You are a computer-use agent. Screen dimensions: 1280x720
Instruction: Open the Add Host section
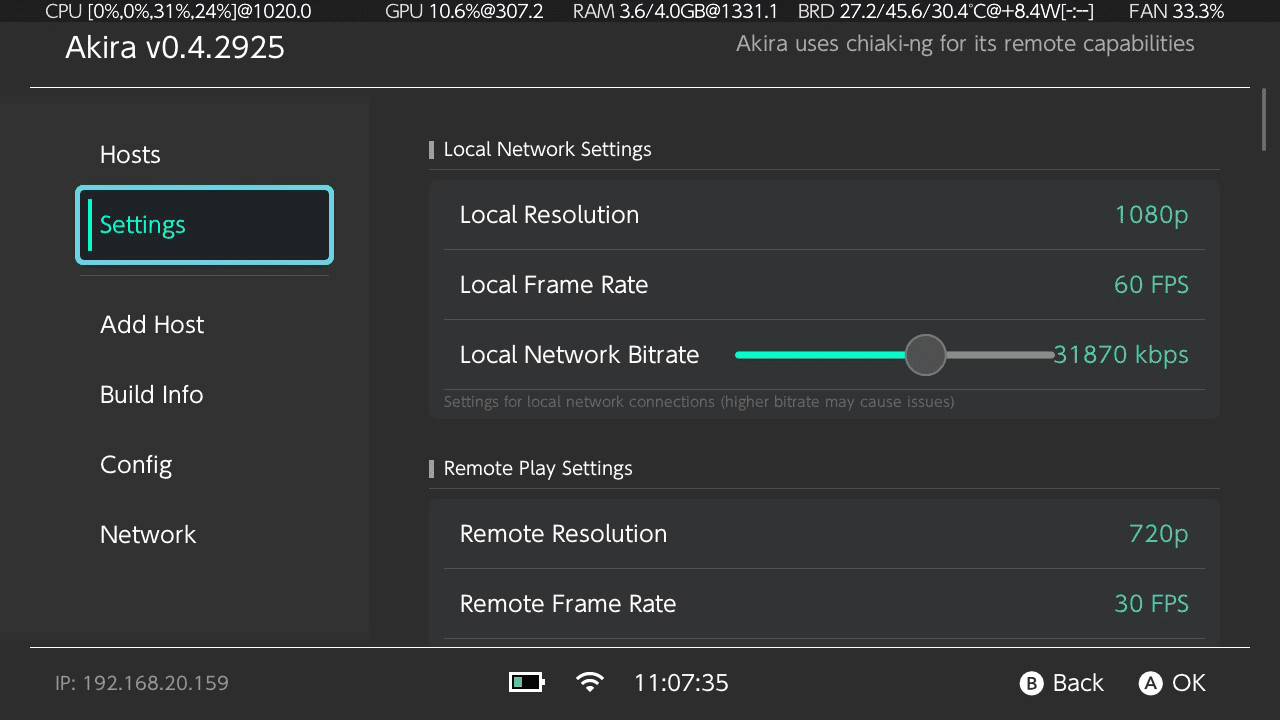(204, 325)
